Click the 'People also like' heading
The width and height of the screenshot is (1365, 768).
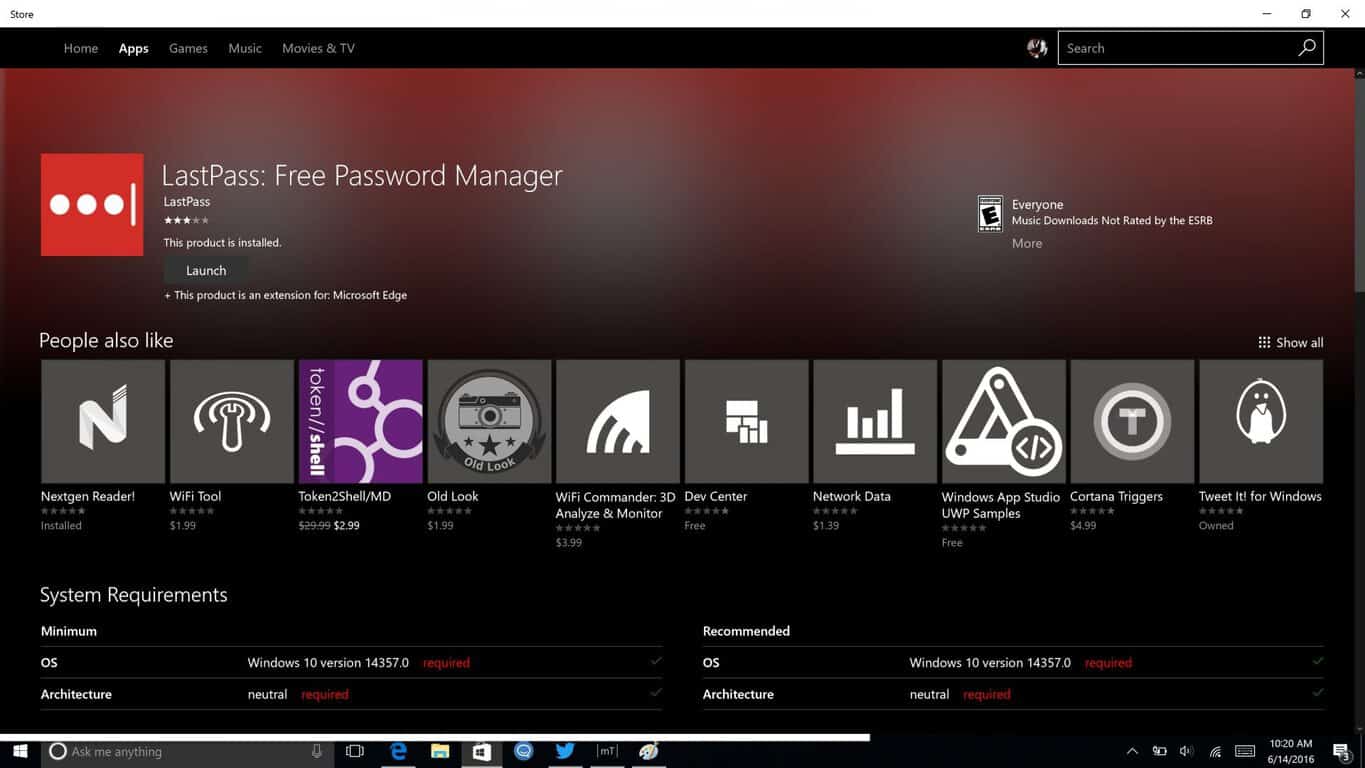click(106, 341)
